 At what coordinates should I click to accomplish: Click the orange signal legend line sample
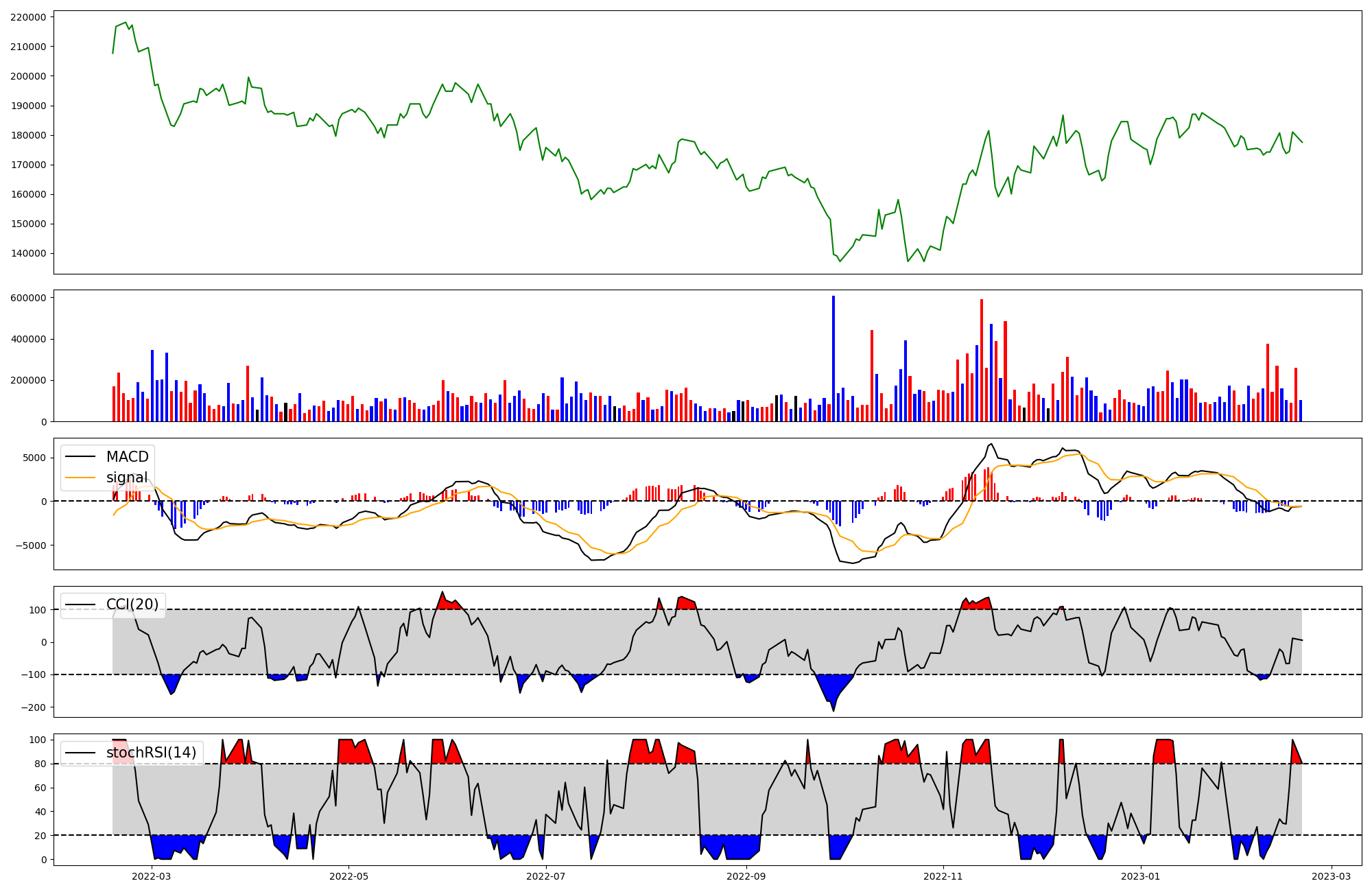(82, 478)
